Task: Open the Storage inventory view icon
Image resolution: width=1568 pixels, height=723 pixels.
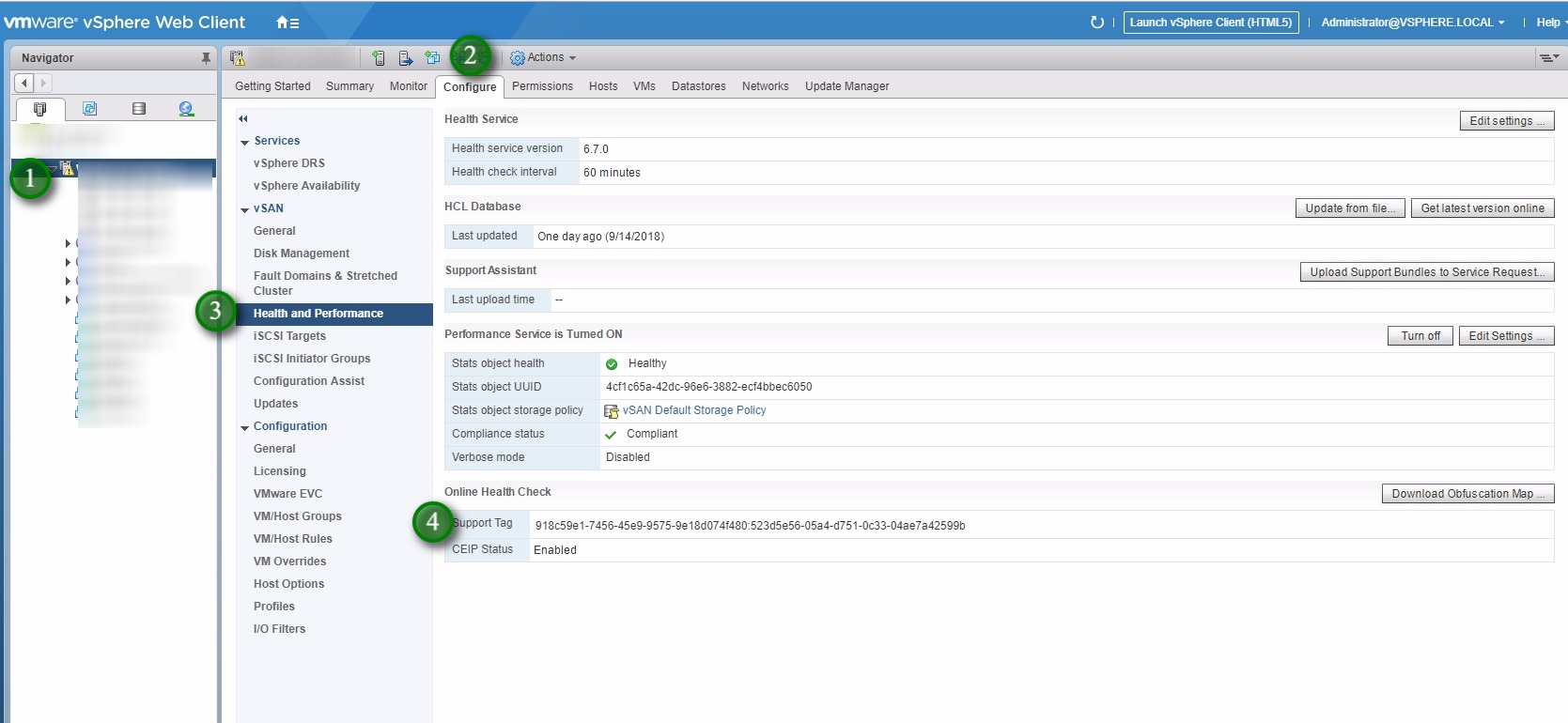Action: coord(139,109)
